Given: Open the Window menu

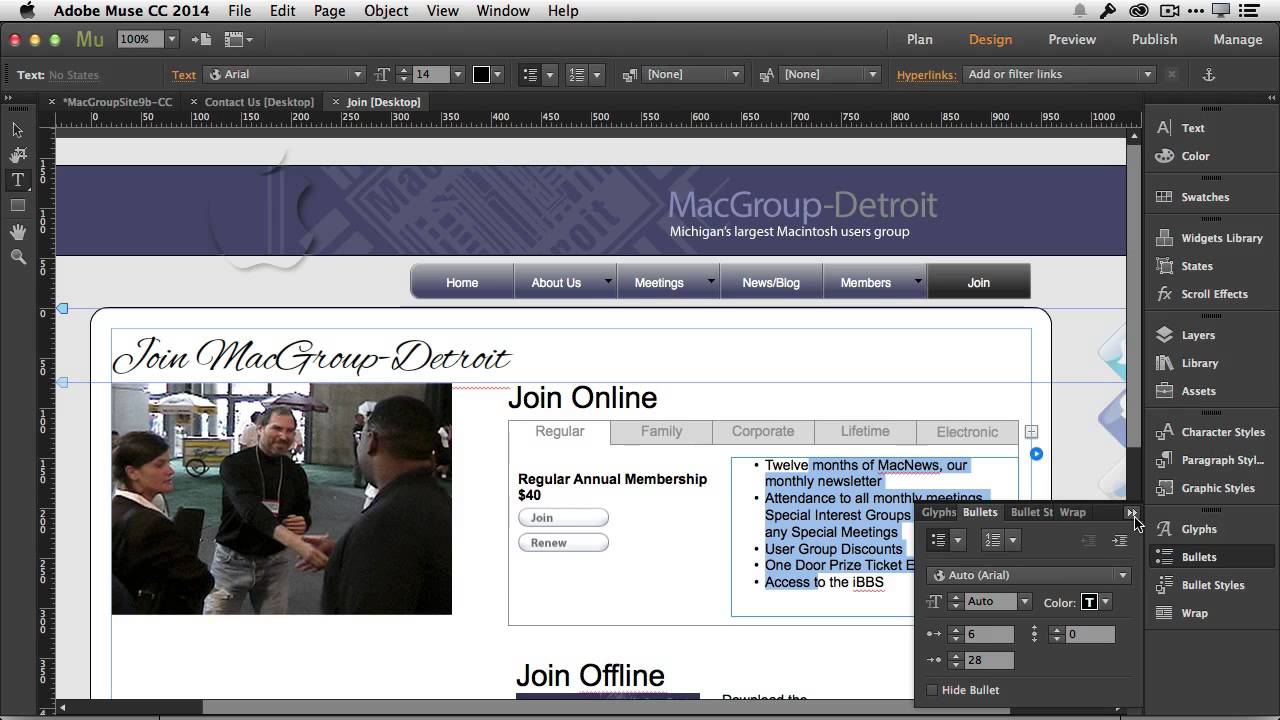Looking at the screenshot, I should click(x=503, y=11).
